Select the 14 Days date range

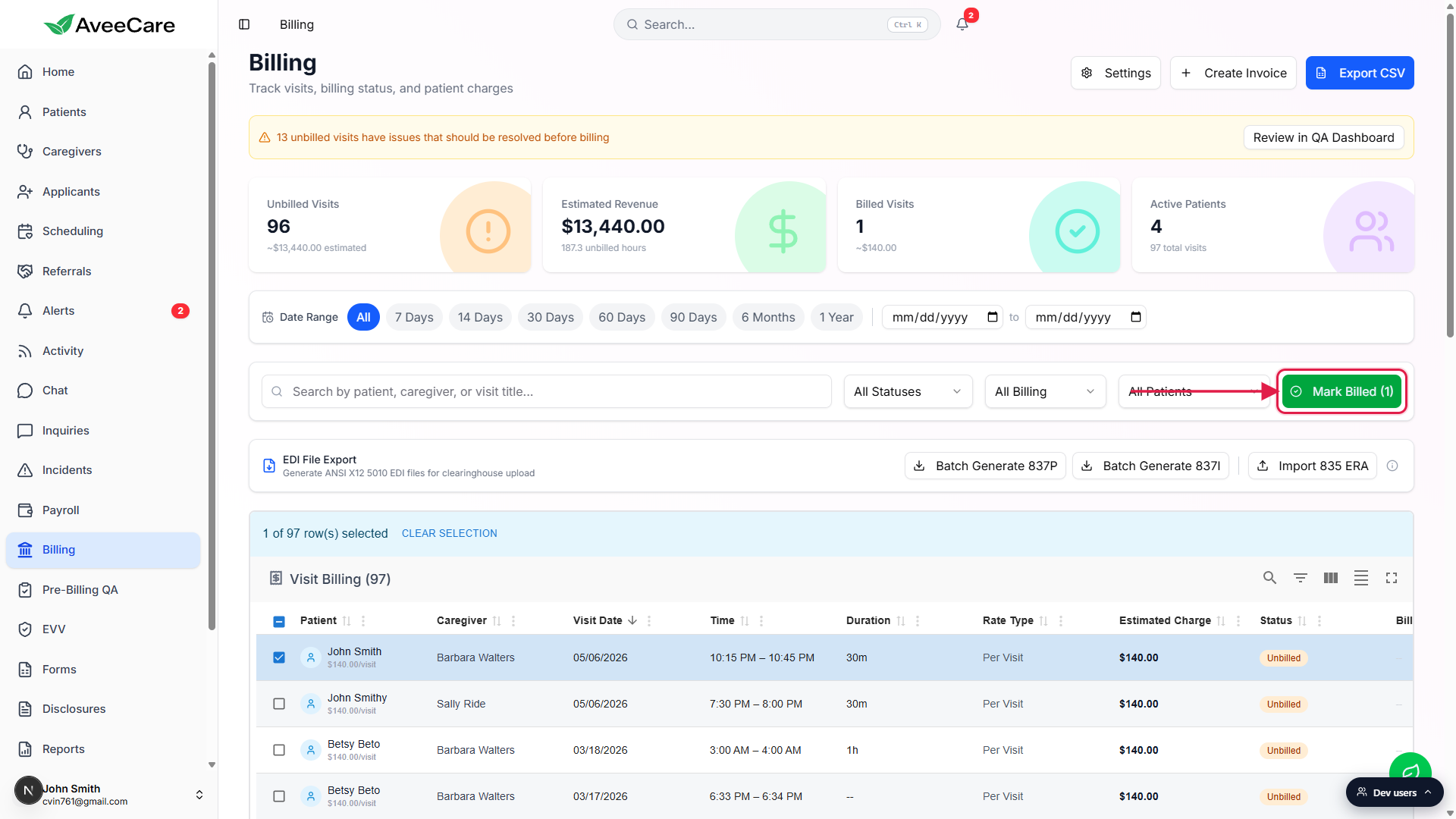(x=480, y=317)
